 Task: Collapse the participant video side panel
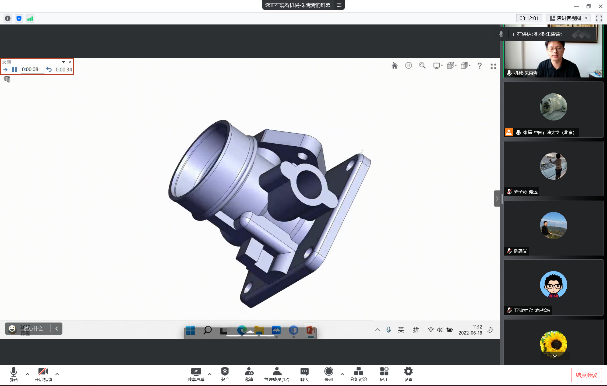point(497,199)
